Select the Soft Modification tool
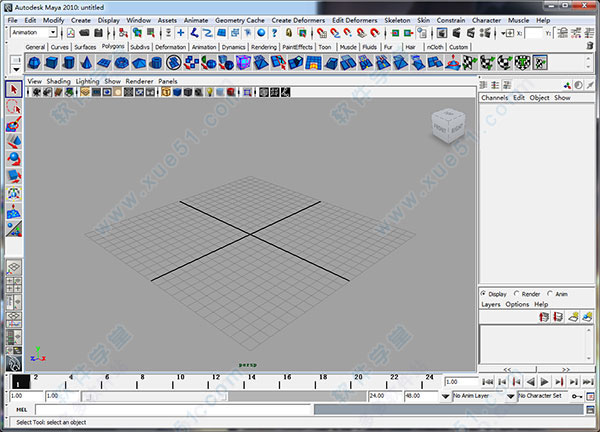The width and height of the screenshot is (600, 432). coord(14,211)
